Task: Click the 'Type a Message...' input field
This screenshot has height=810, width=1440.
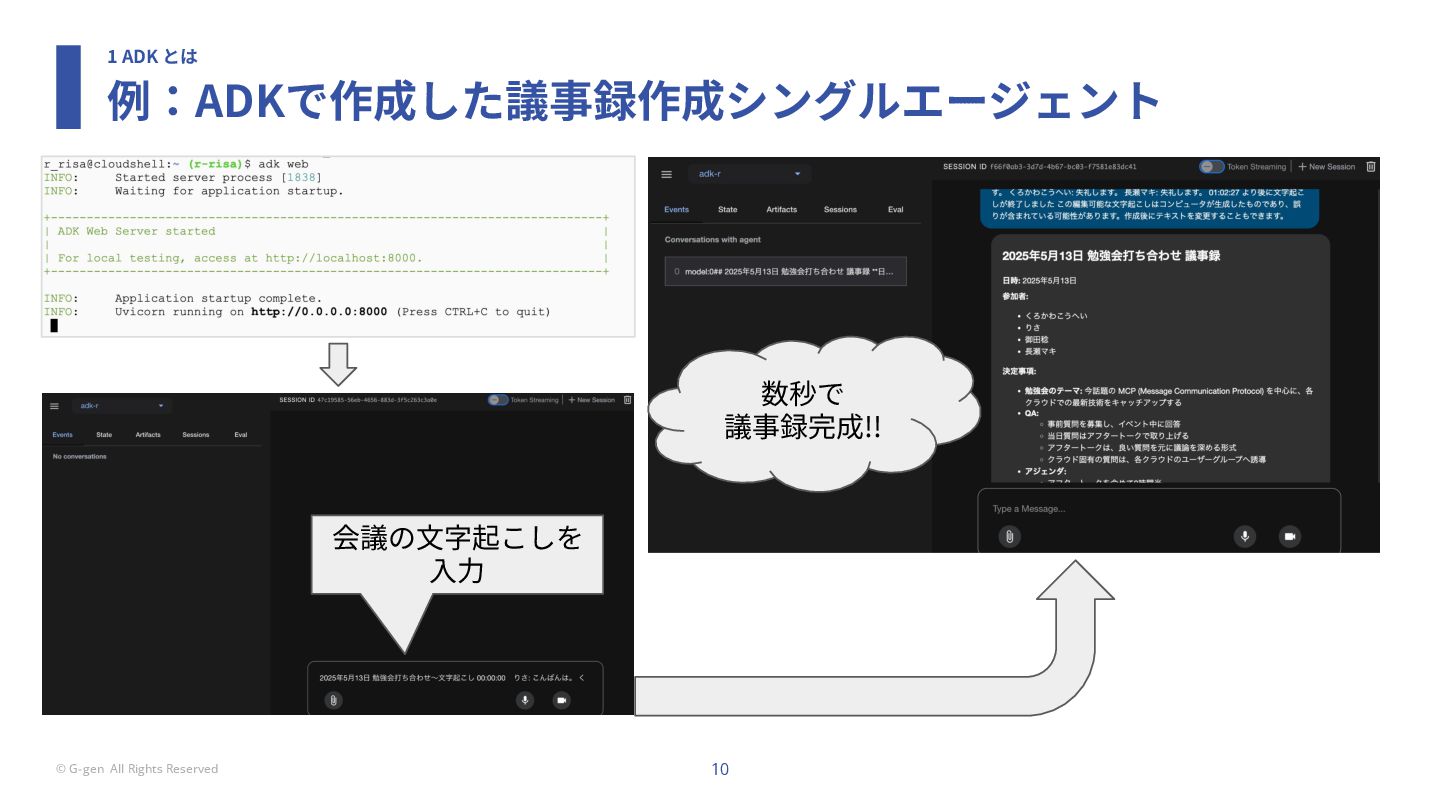Action: click(x=1158, y=509)
